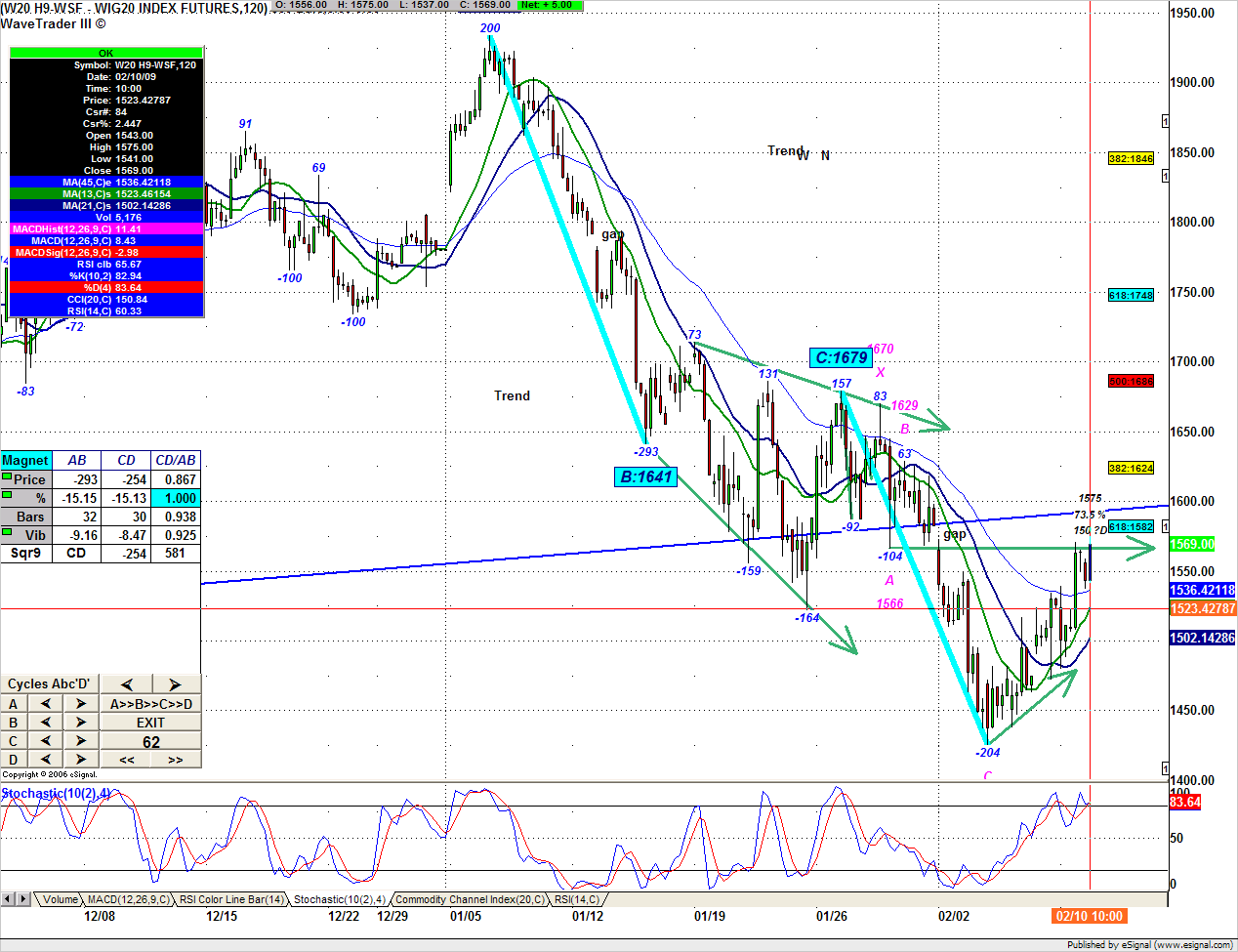
Task: Select the B point button
Action: (x=14, y=723)
